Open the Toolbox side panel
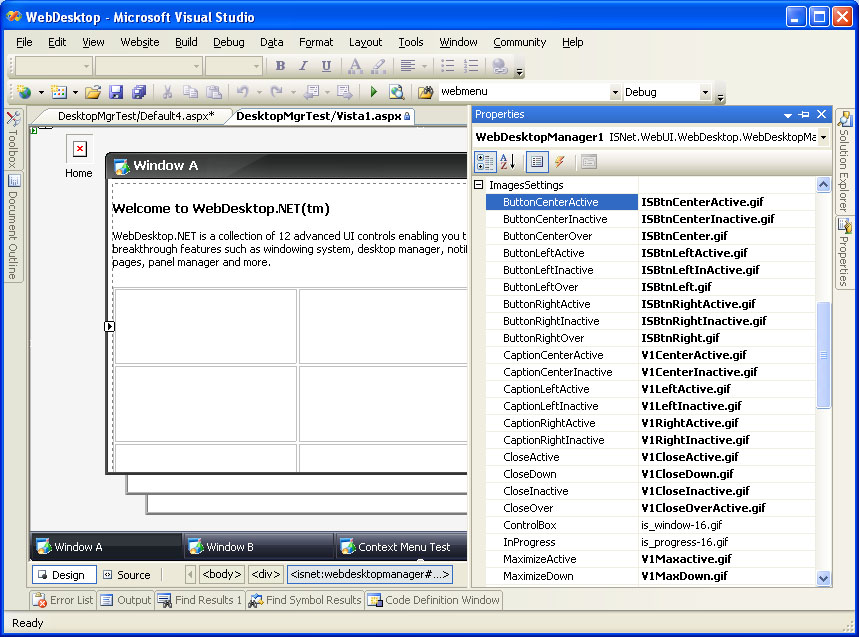 [x=13, y=140]
